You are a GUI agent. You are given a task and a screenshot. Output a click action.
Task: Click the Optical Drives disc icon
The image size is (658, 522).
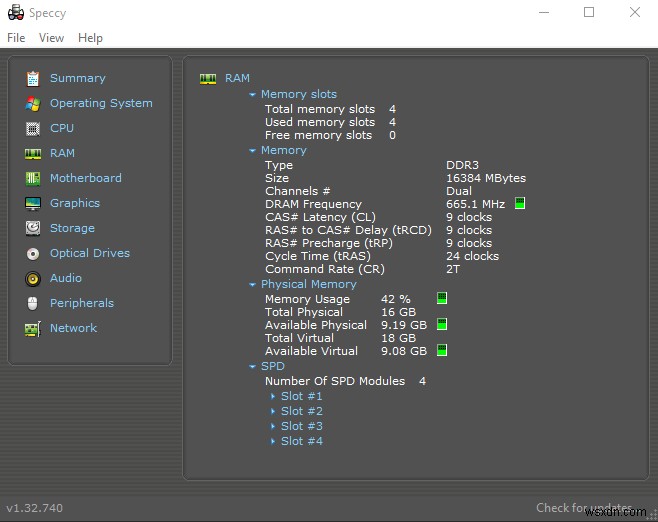point(33,253)
